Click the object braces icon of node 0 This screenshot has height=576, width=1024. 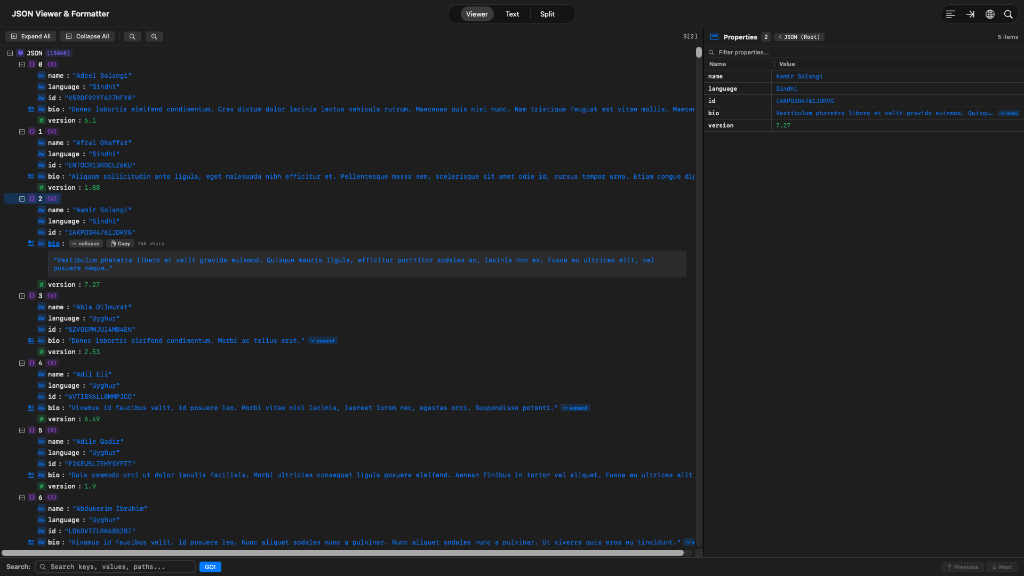[x=31, y=65]
